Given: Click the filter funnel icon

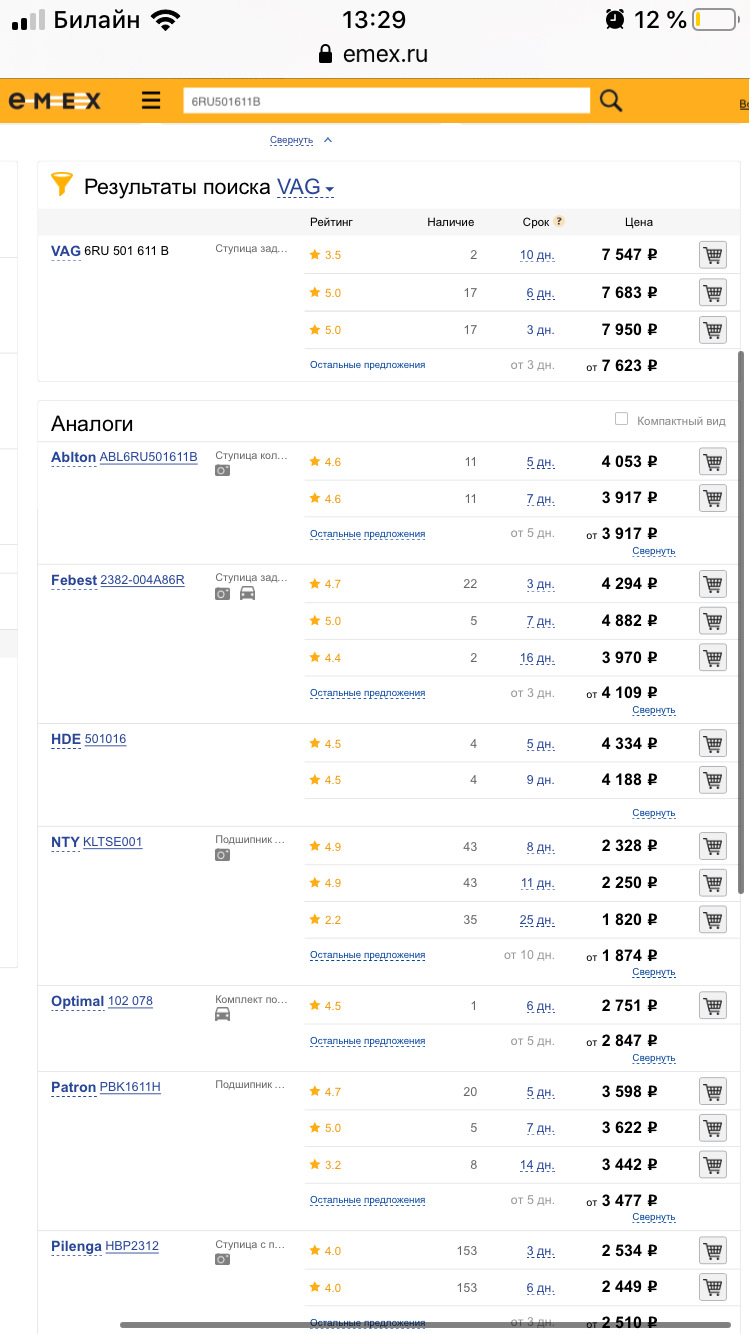Looking at the screenshot, I should [x=62, y=184].
